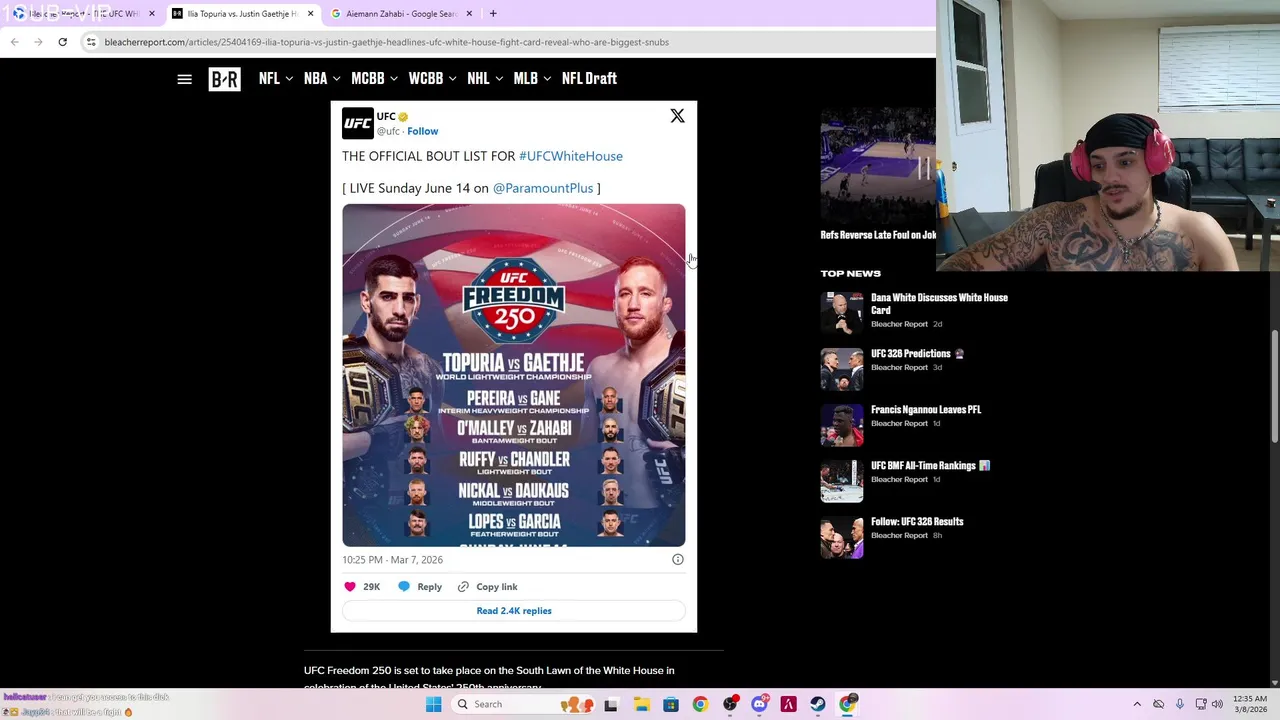Screen dimensions: 1280x720
Task: Click the @ufc handle on the tweet
Action: (388, 131)
